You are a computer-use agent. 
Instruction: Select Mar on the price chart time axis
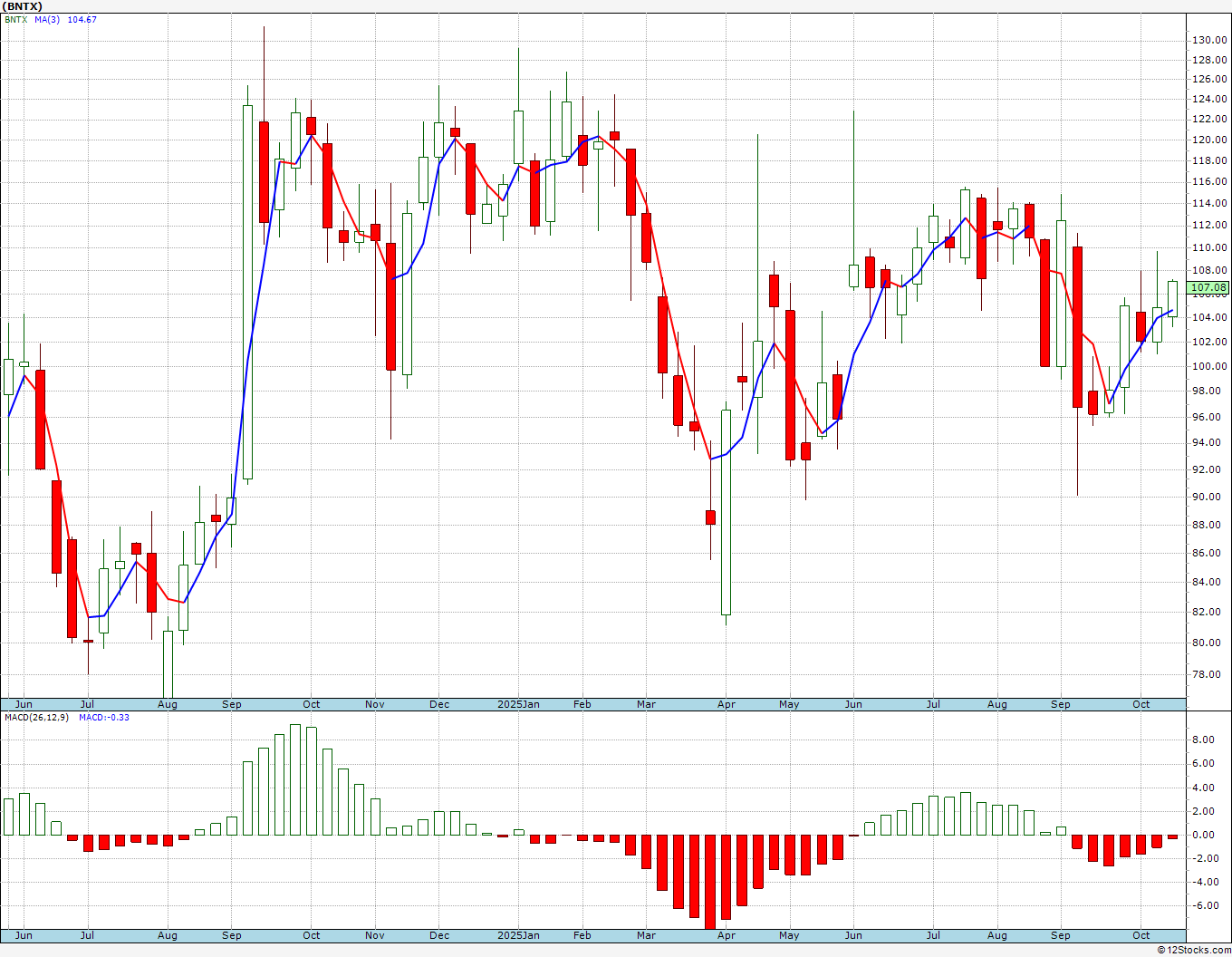[x=646, y=704]
